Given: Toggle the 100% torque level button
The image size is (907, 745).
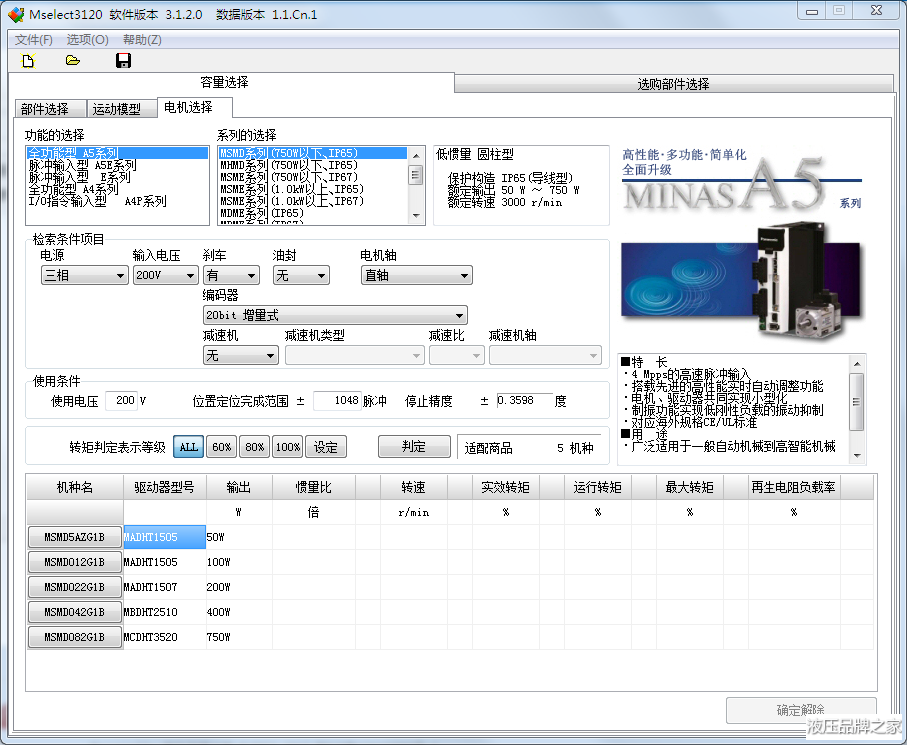Looking at the screenshot, I should click(x=287, y=447).
